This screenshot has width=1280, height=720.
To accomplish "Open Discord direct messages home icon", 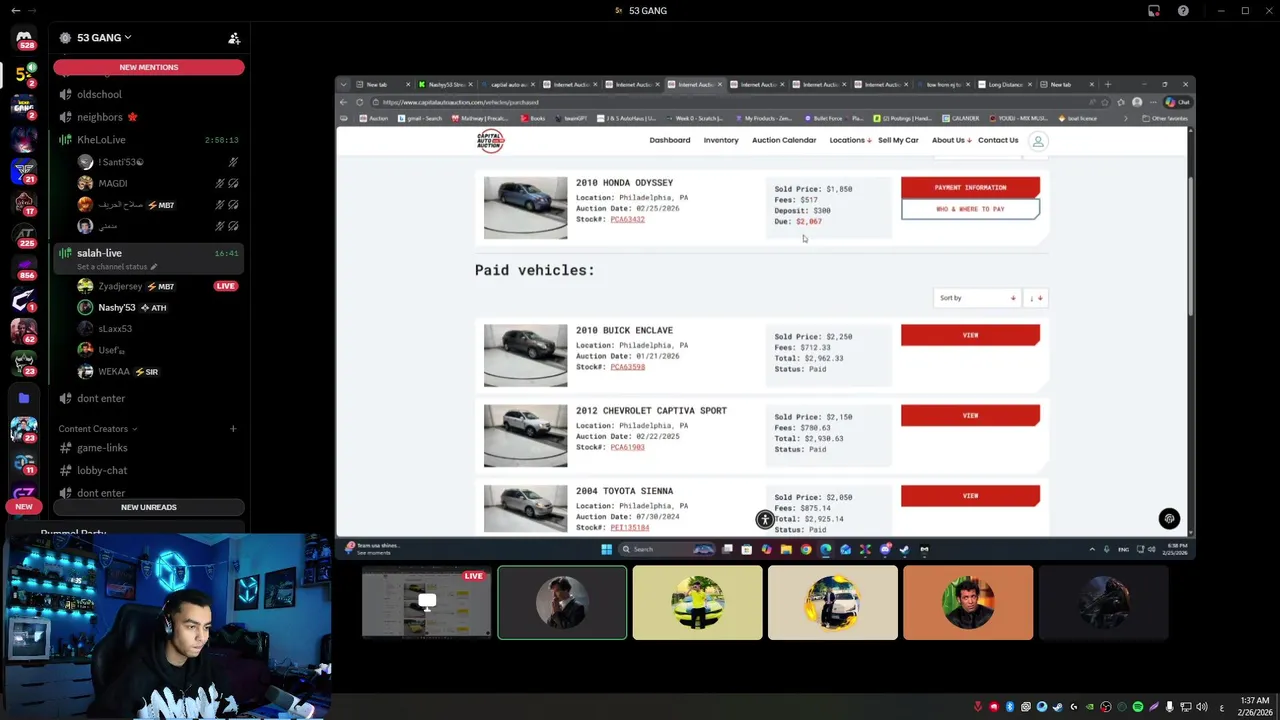I will 24,39.
